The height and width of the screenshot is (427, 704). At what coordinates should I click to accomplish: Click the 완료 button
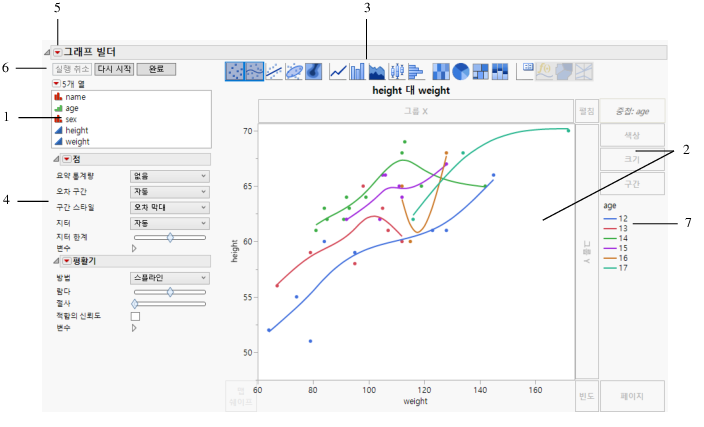pos(156,69)
